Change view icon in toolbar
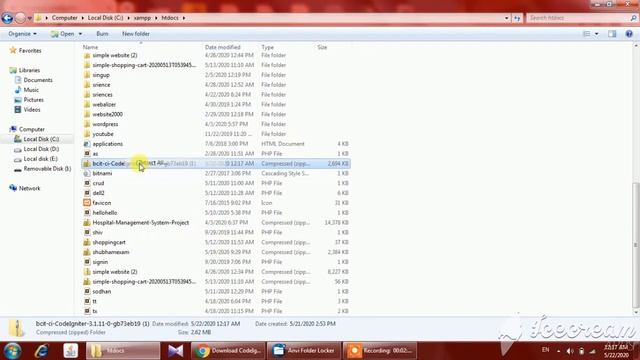This screenshot has width=640, height=360. tap(587, 34)
